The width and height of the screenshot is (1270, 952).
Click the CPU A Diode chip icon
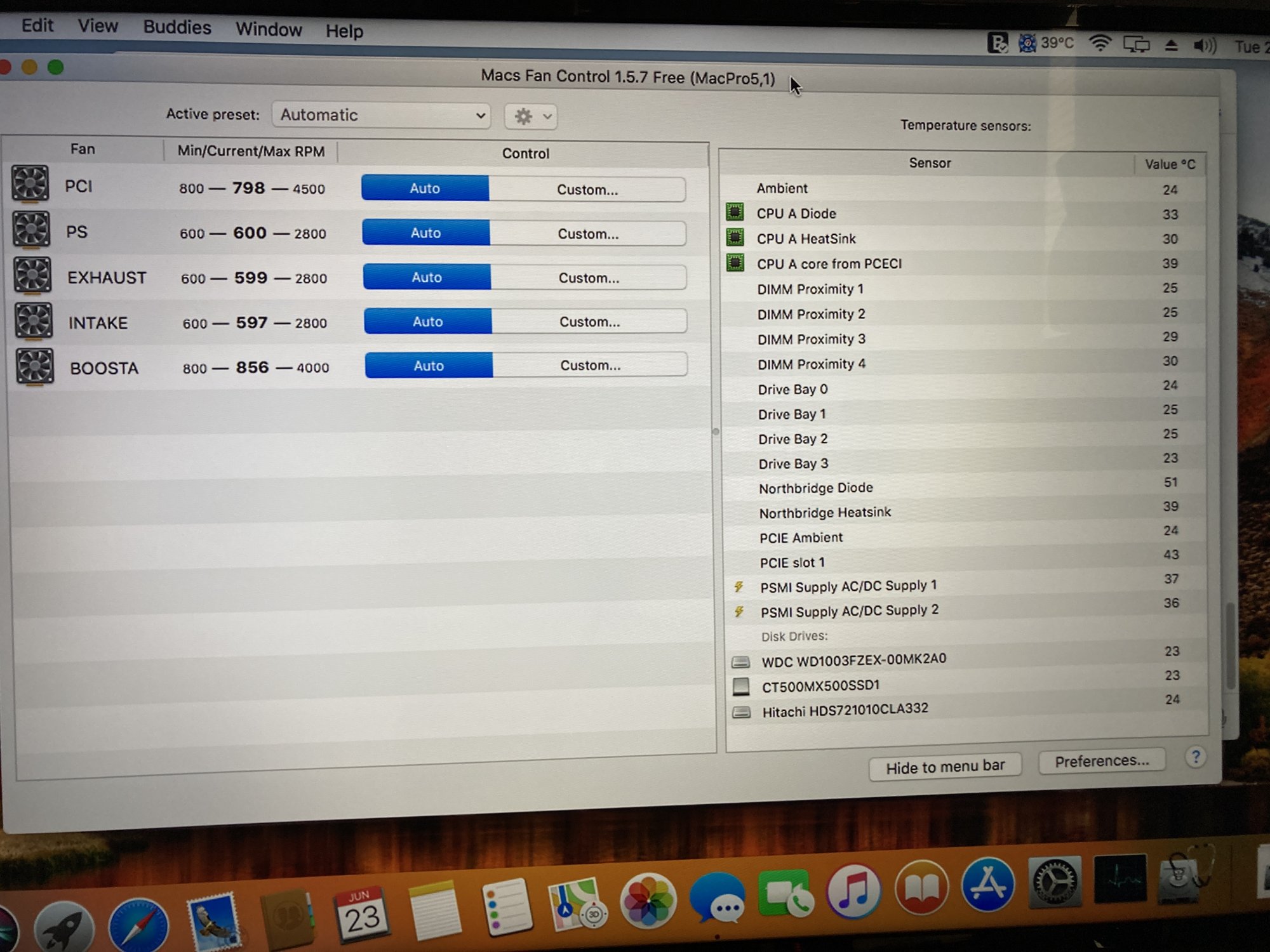[x=735, y=212]
